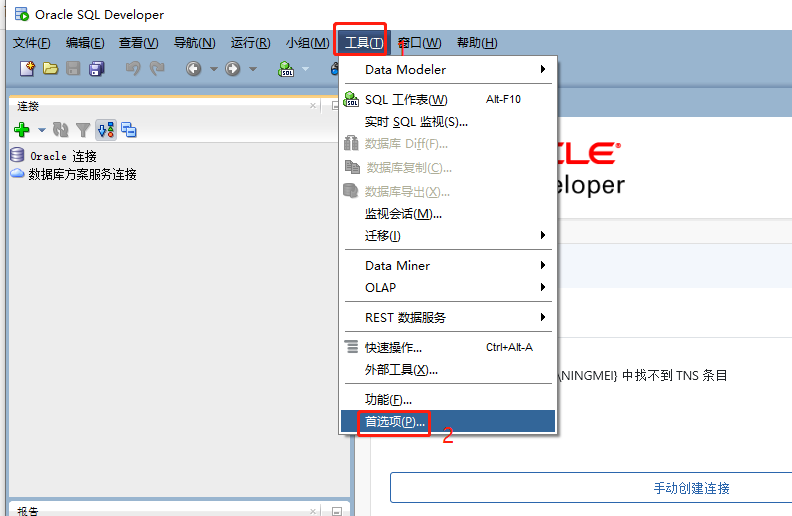Select the 数据库方案服务连接 tree node
This screenshot has height=516, width=792.
point(82,174)
